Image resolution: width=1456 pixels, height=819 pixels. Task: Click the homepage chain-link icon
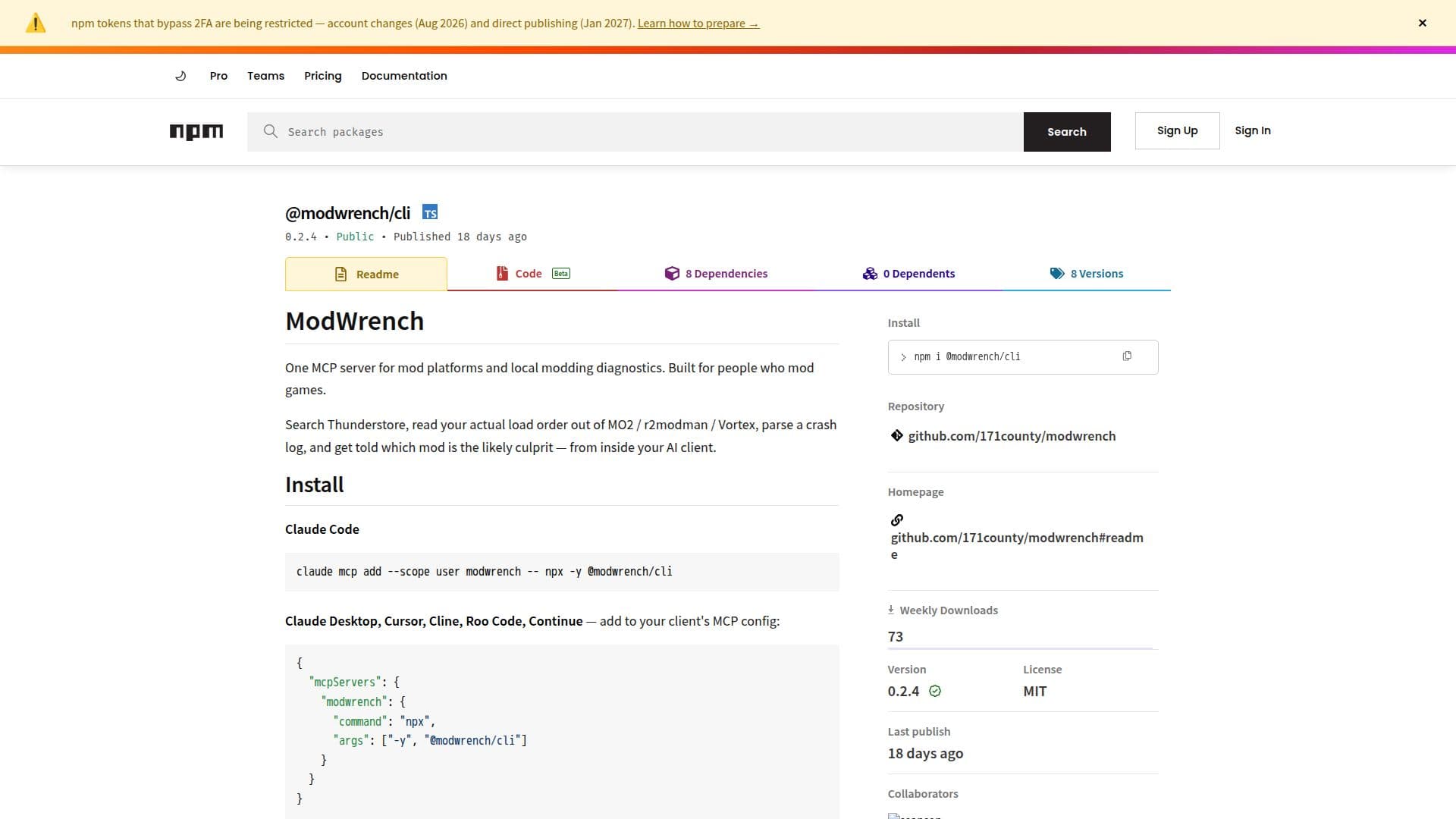pos(897,520)
